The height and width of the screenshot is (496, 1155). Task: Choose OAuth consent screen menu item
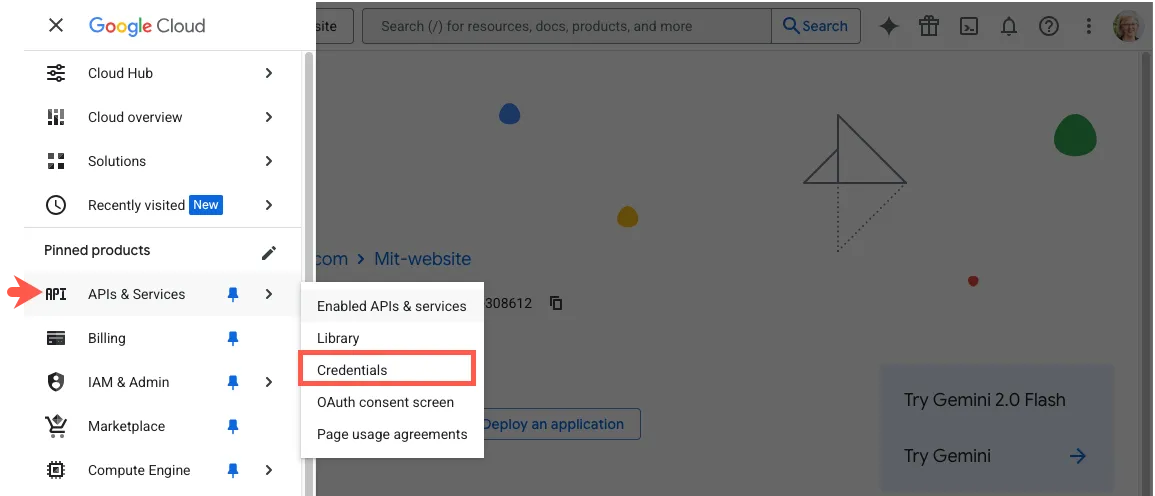[385, 402]
